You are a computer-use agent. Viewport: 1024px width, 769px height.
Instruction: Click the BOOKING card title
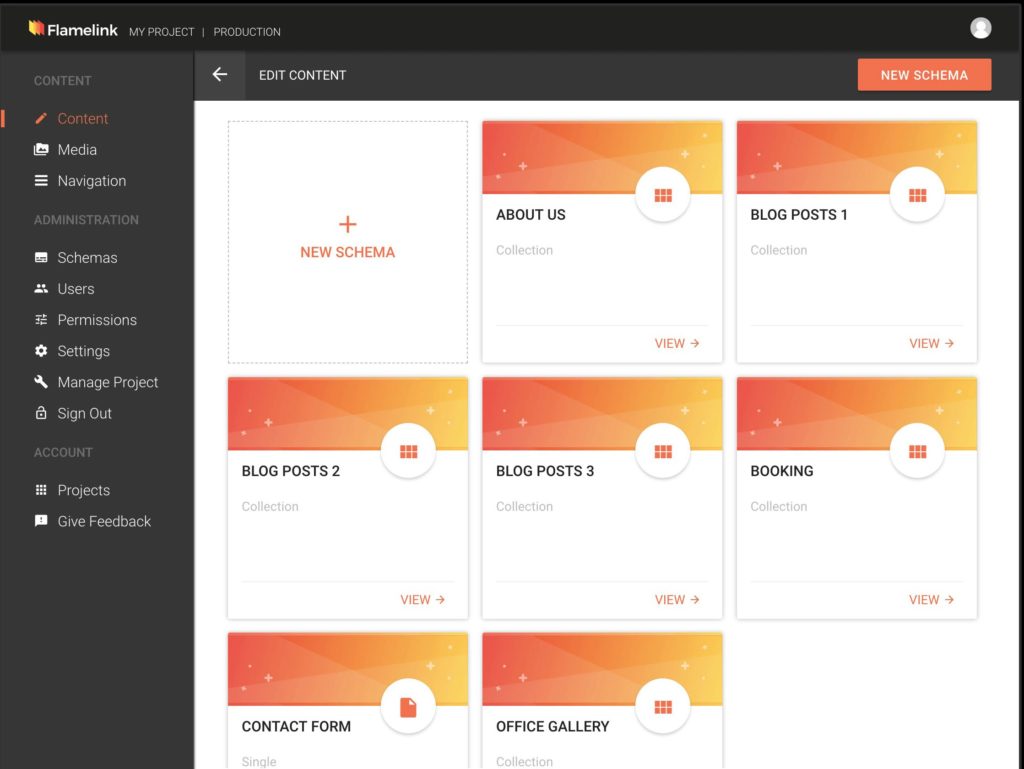782,471
